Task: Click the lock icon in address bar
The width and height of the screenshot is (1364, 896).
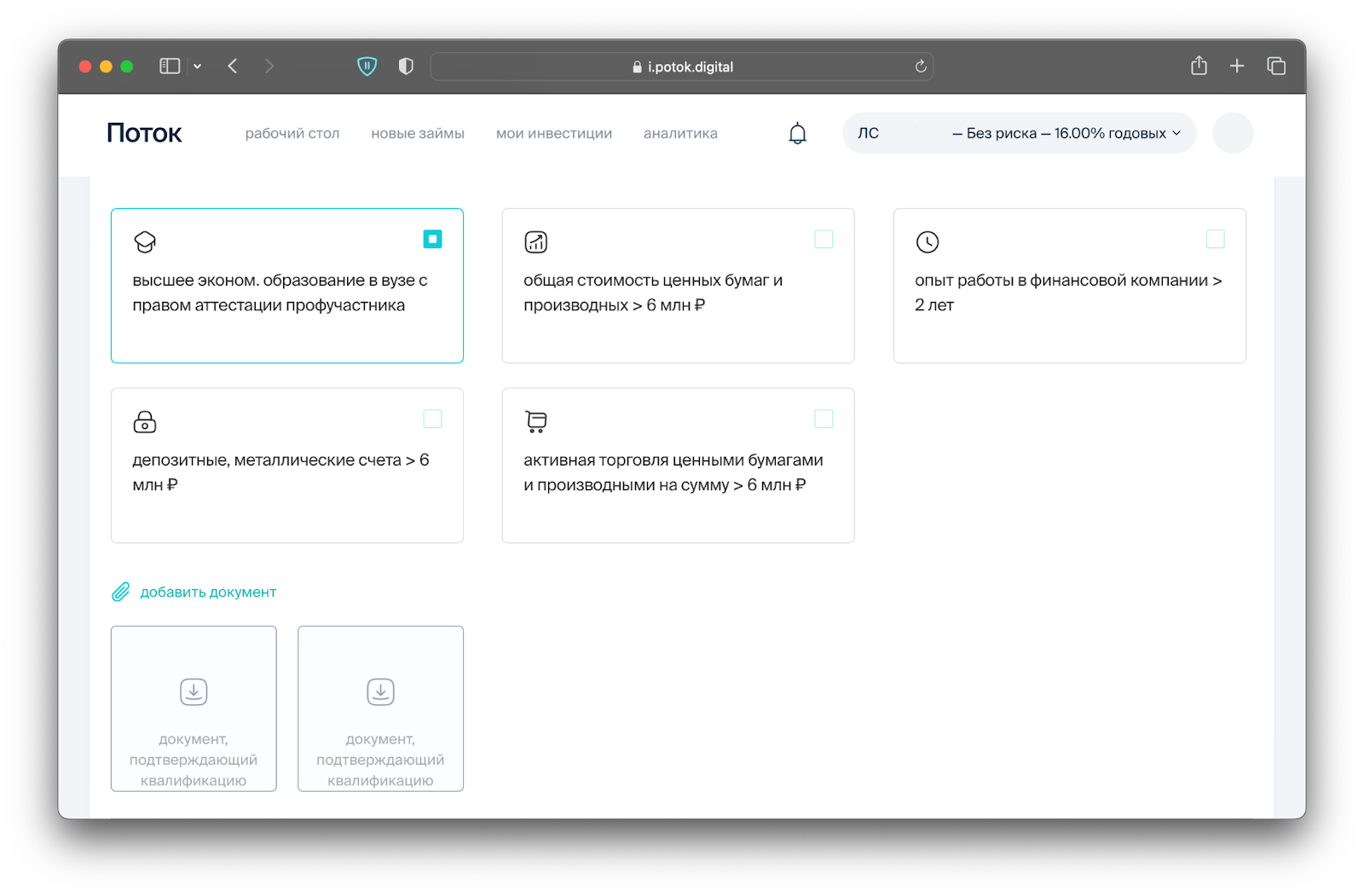Action: click(637, 66)
